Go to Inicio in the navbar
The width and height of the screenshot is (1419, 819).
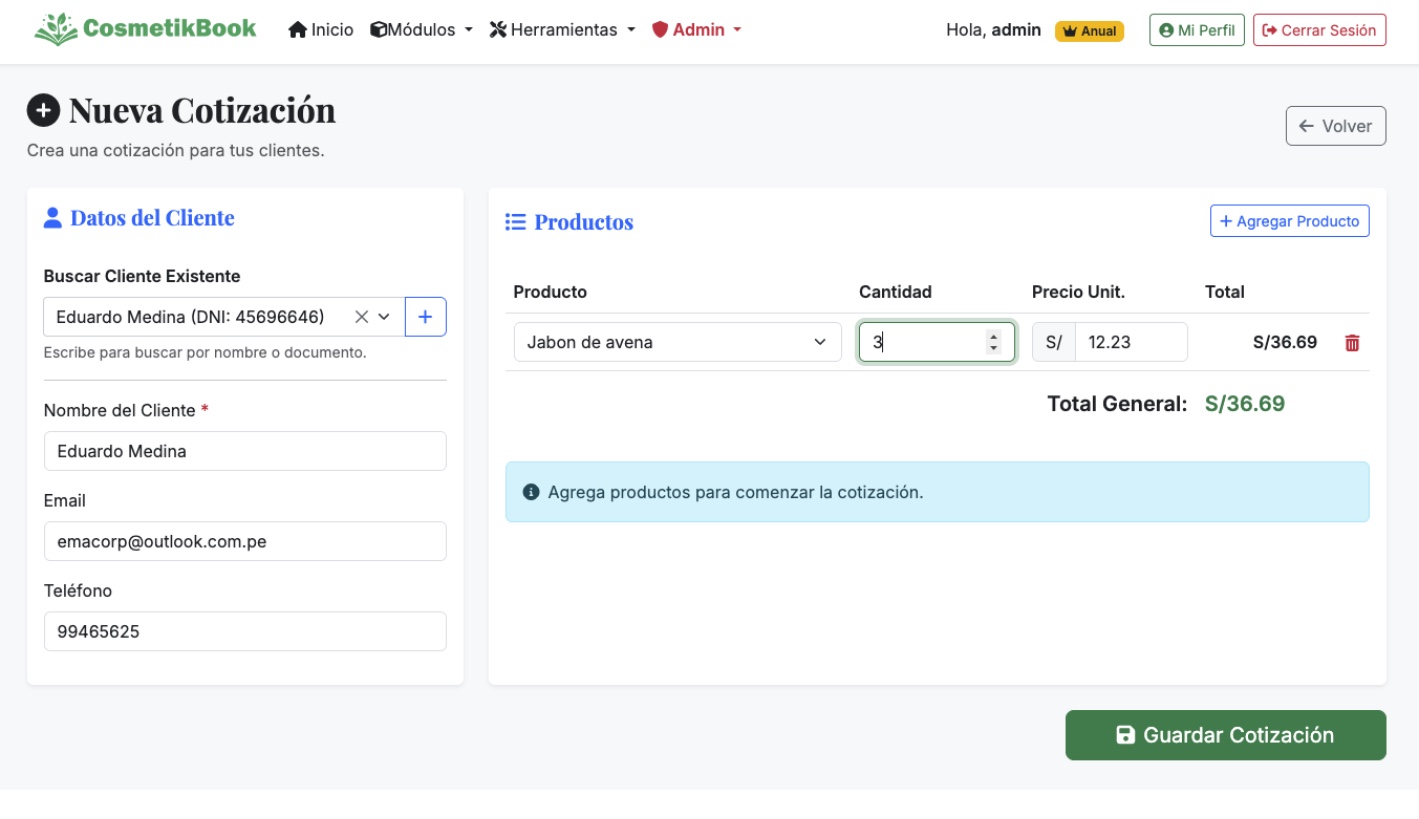point(321,30)
